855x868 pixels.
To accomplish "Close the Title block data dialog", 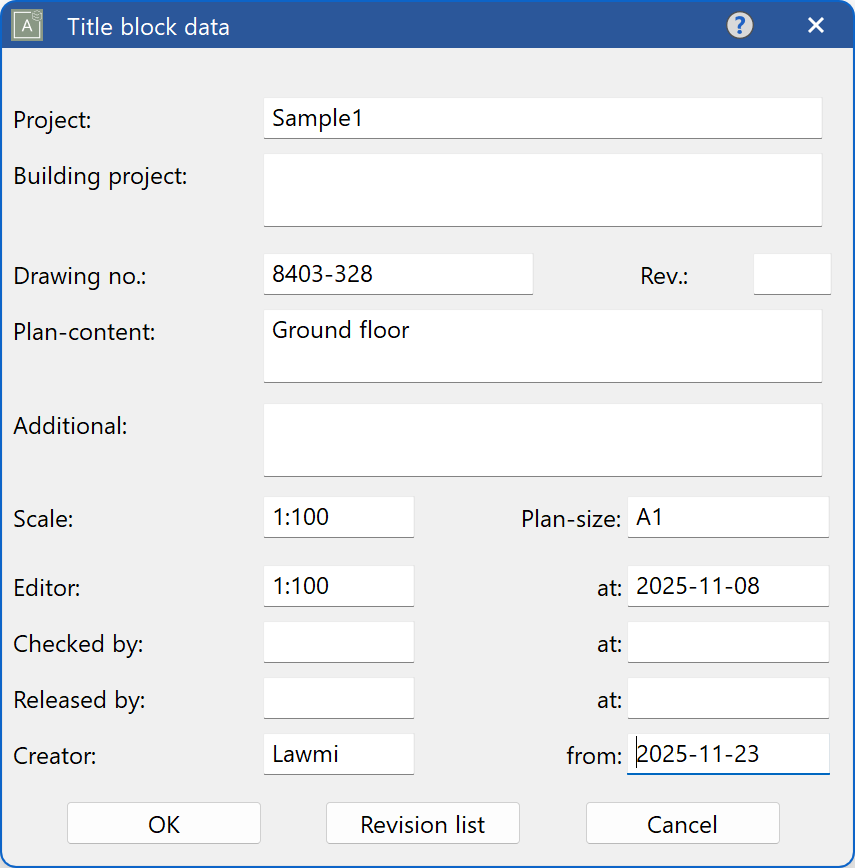I will coord(816,26).
